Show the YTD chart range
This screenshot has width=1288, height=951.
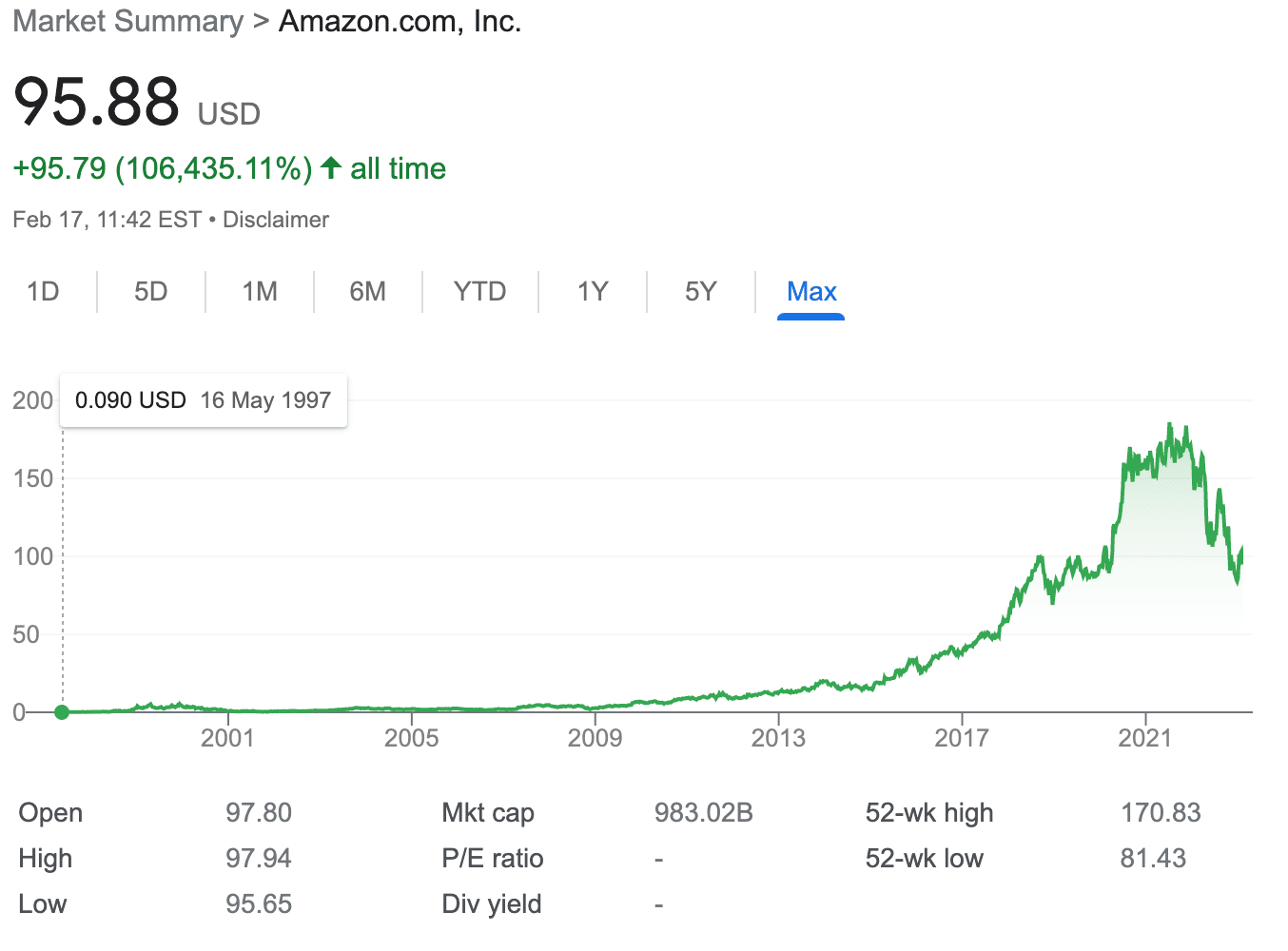coord(479,292)
